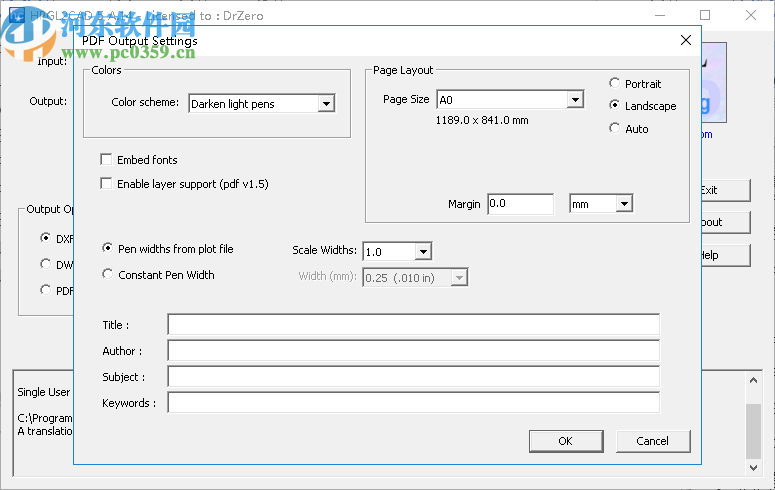Click the Author text field

pos(414,351)
